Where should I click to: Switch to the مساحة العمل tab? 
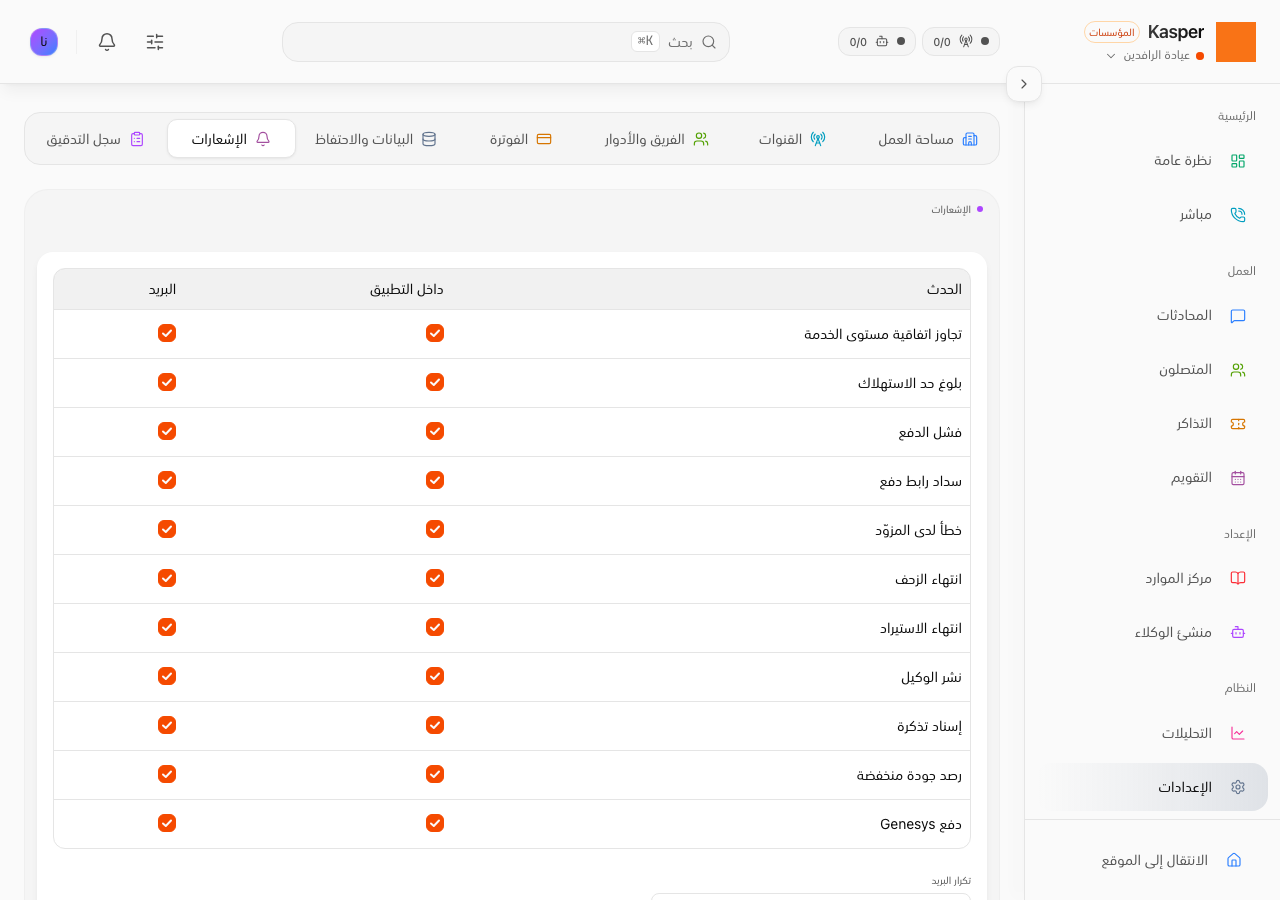tap(929, 139)
